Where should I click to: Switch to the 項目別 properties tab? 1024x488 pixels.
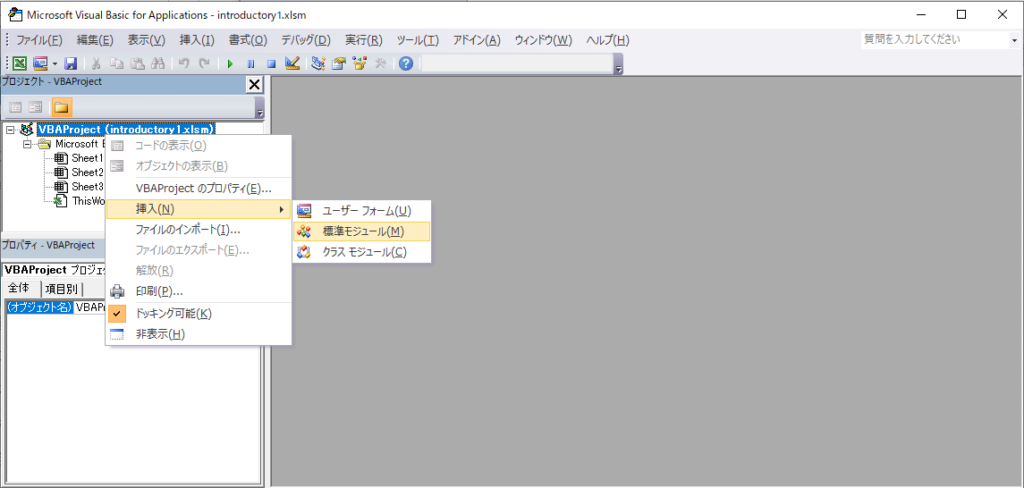(61, 289)
